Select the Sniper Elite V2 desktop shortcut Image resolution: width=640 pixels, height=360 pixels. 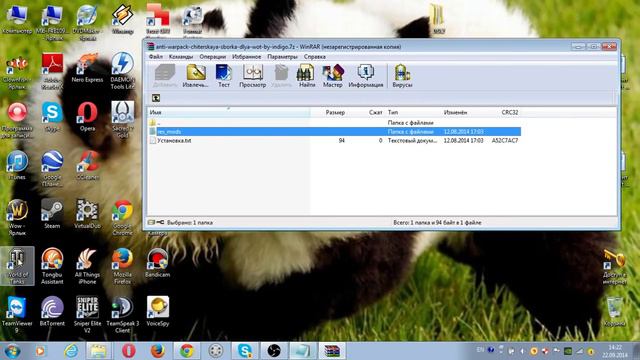click(x=87, y=314)
